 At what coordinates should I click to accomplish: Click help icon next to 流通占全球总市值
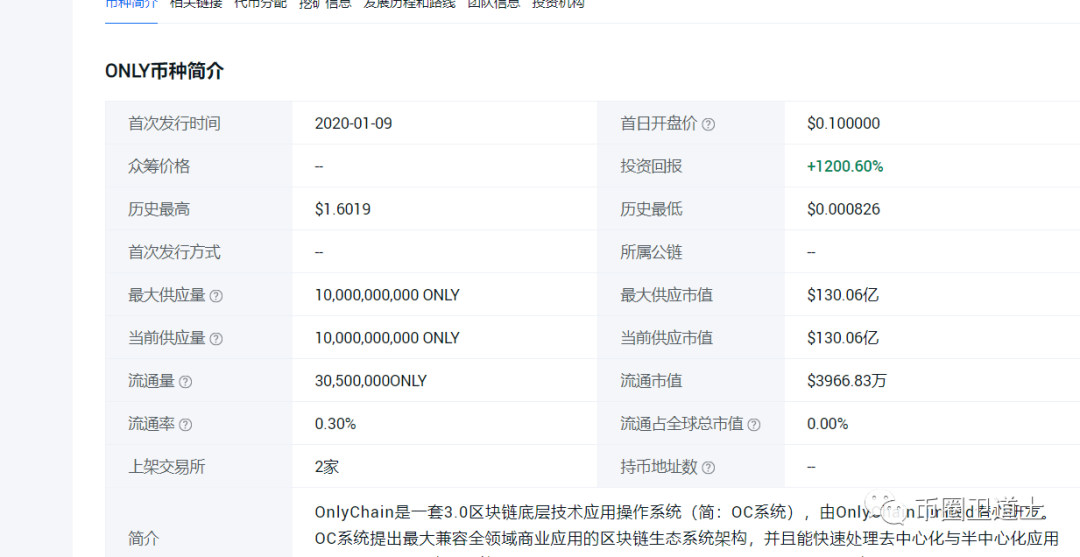click(x=754, y=424)
